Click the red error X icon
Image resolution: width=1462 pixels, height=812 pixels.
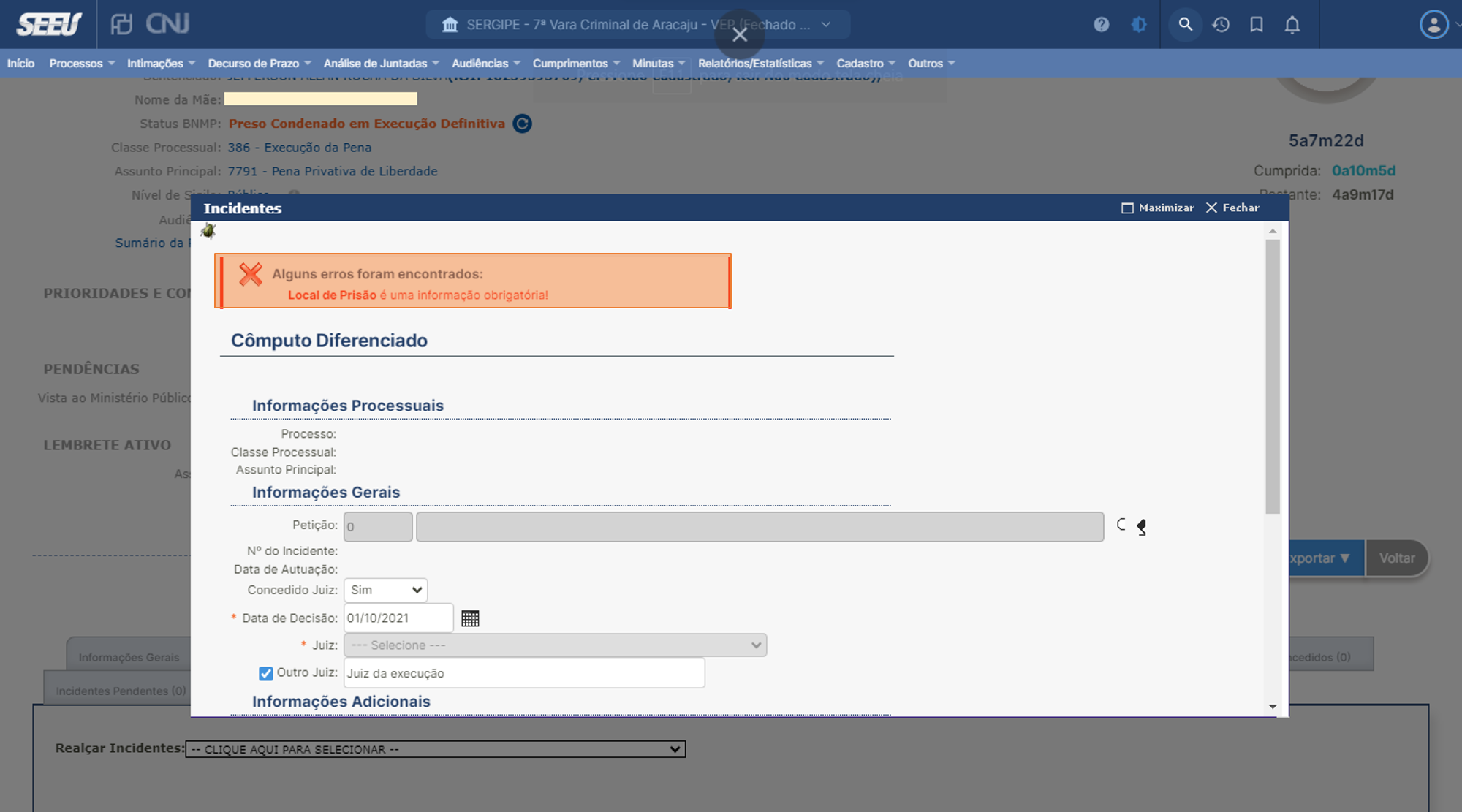pos(251,275)
